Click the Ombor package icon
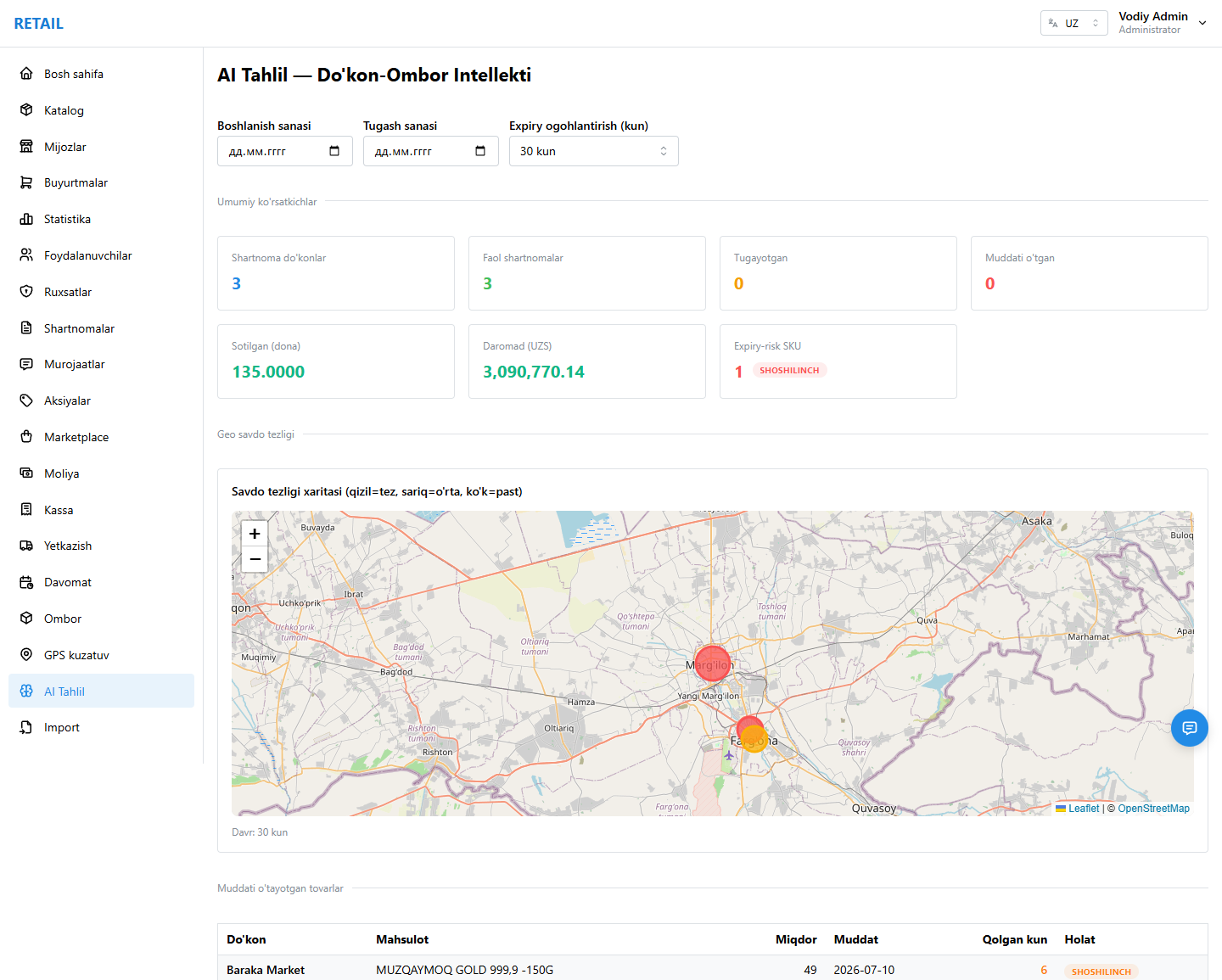The image size is (1222, 980). tap(26, 619)
